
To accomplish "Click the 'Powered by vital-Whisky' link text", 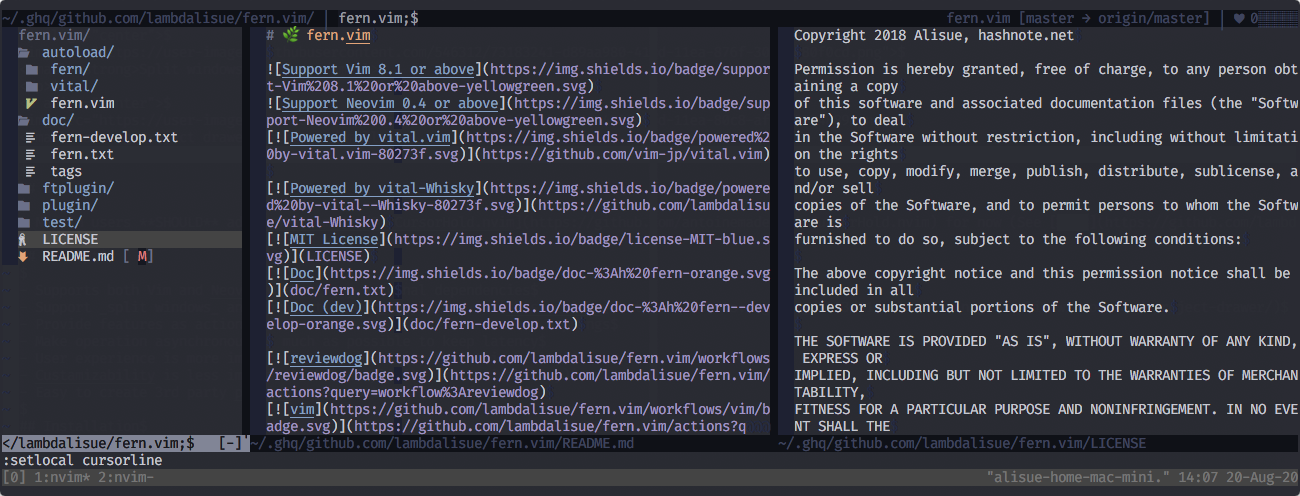I will pos(383,188).
